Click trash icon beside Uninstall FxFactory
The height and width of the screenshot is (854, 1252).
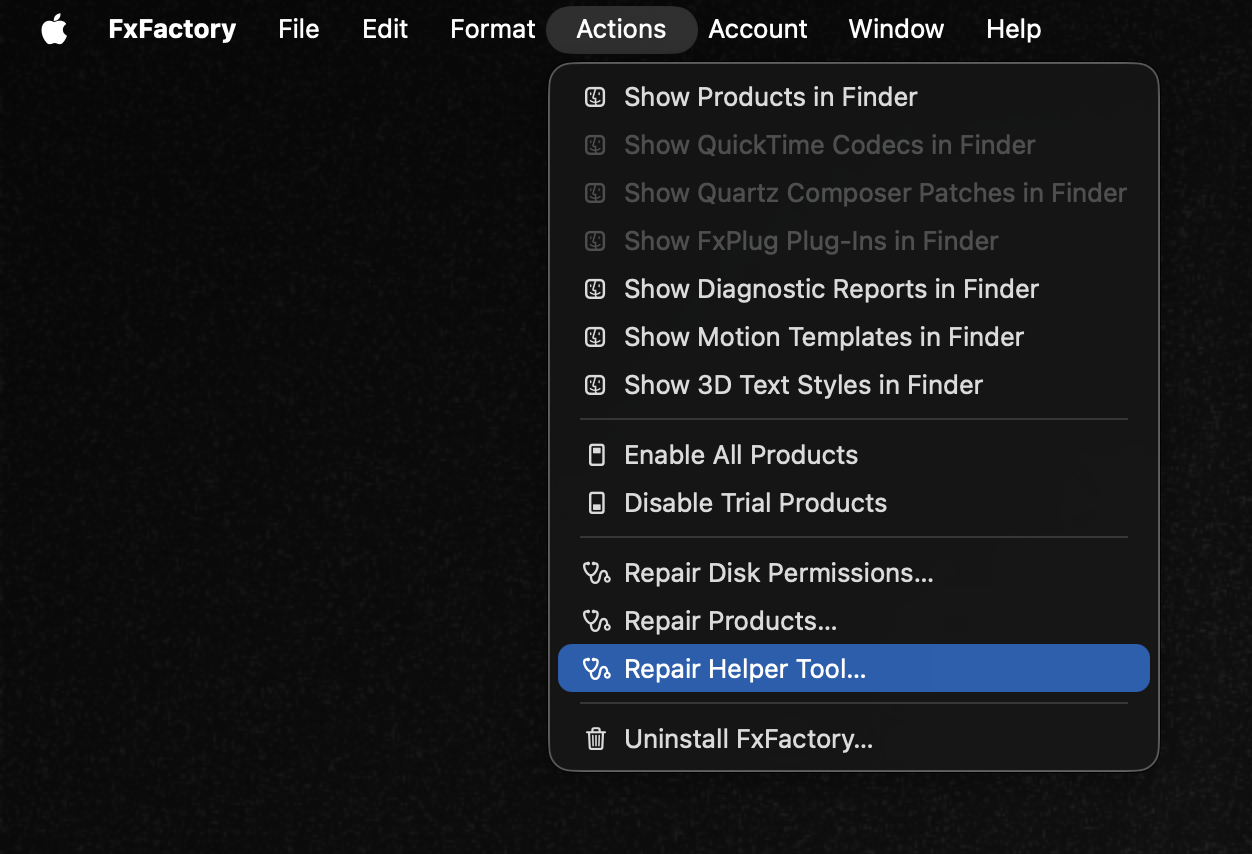coord(596,739)
